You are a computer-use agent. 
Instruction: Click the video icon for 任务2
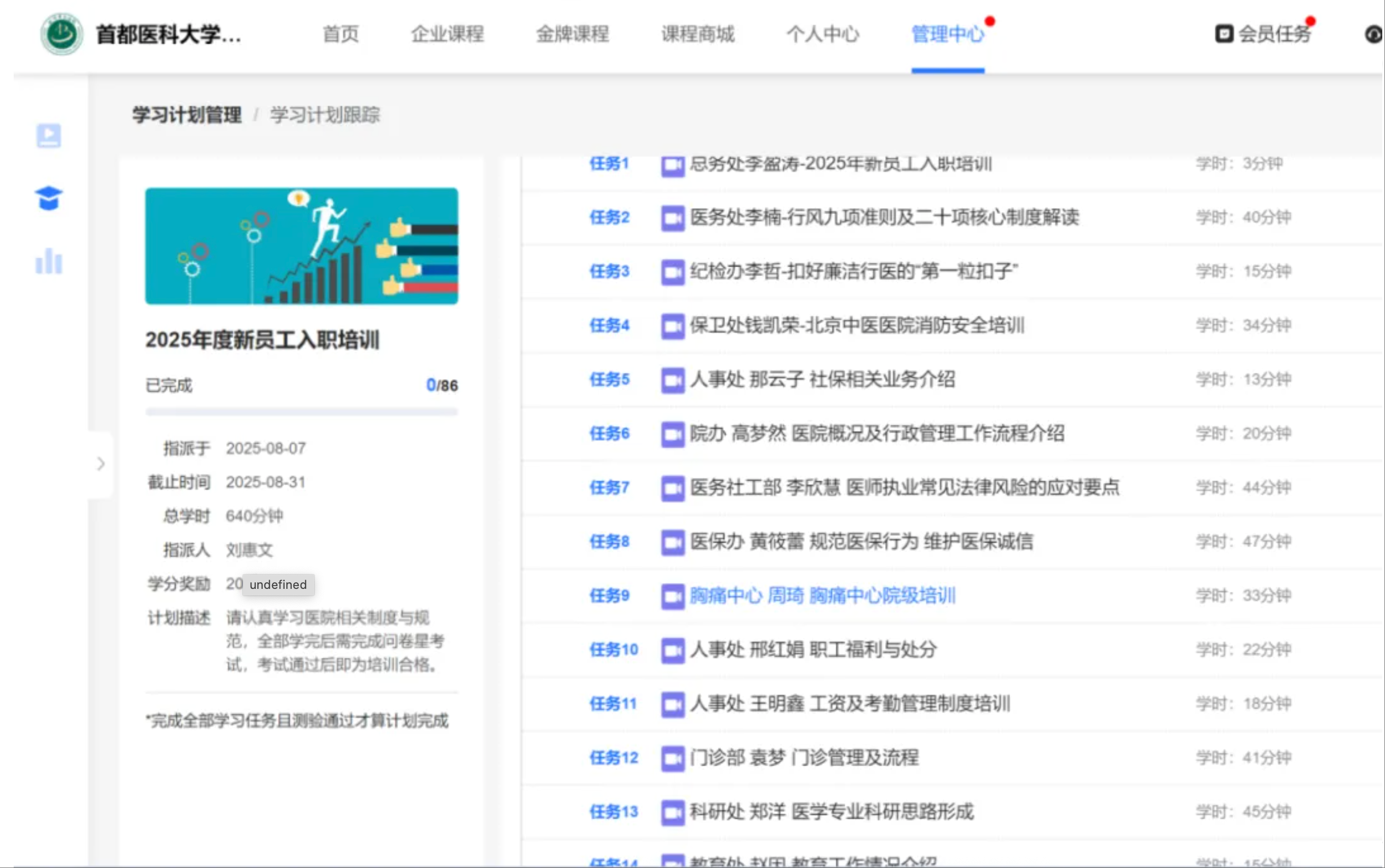coord(672,218)
